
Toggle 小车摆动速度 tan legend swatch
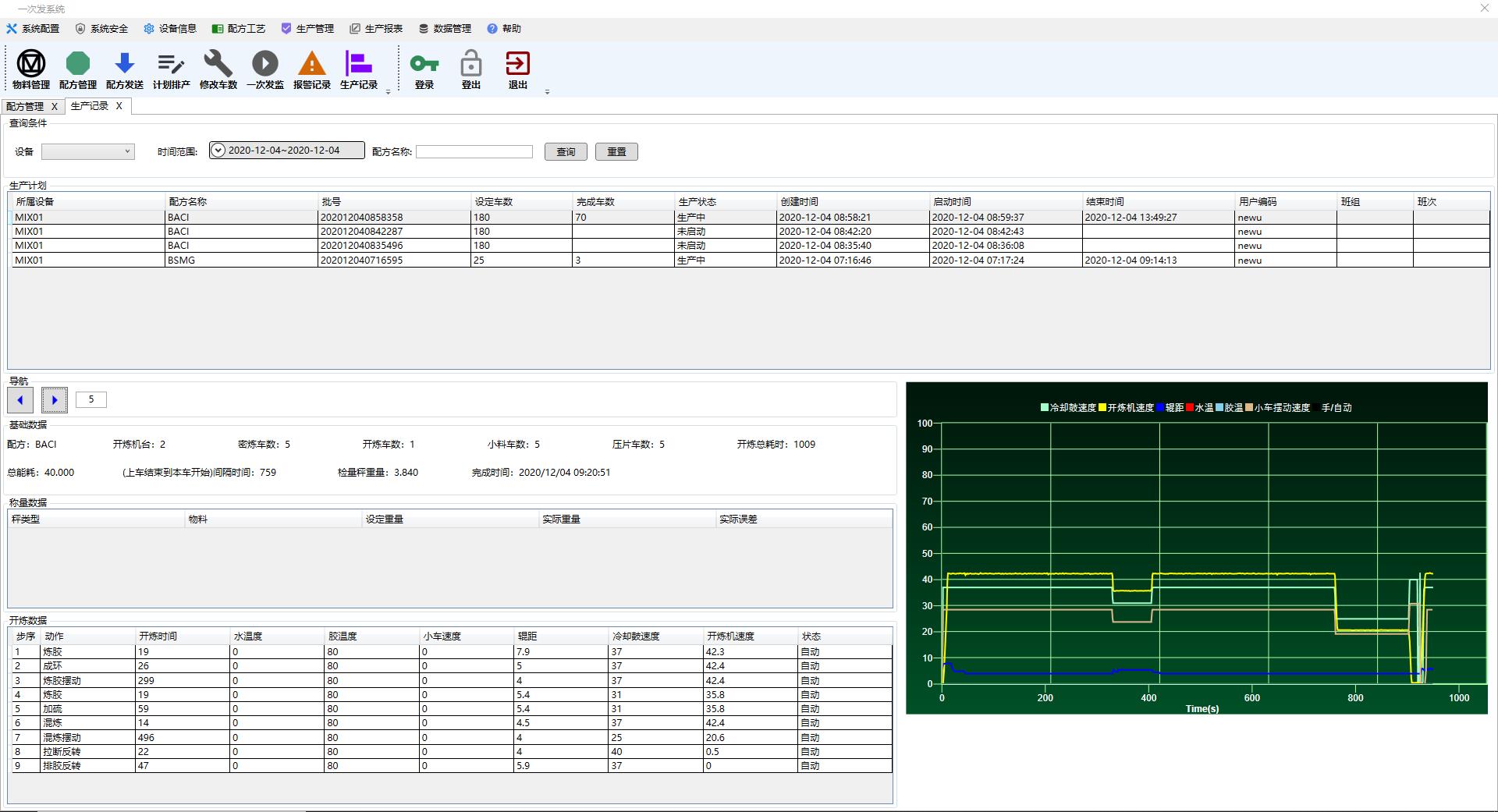point(1249,408)
